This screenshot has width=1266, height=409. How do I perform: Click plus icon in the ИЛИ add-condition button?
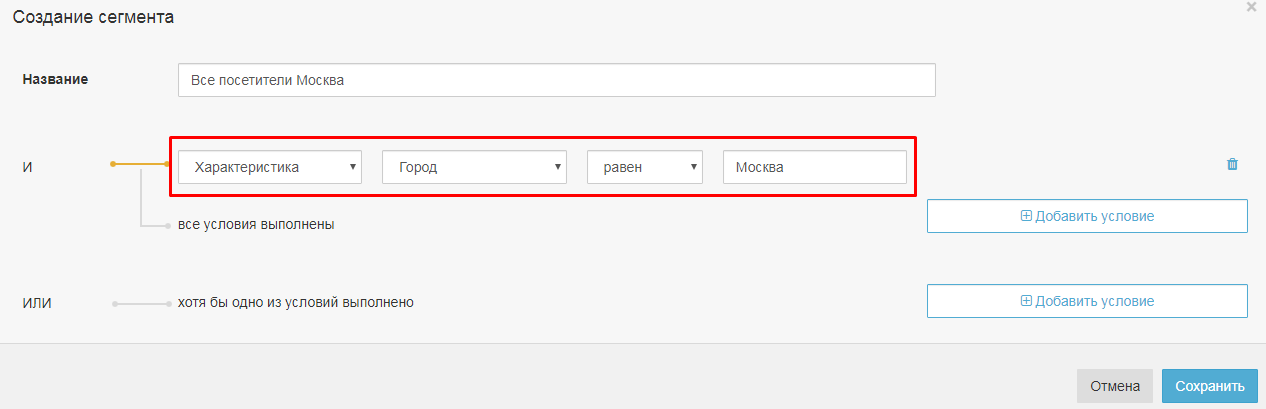tap(1026, 301)
